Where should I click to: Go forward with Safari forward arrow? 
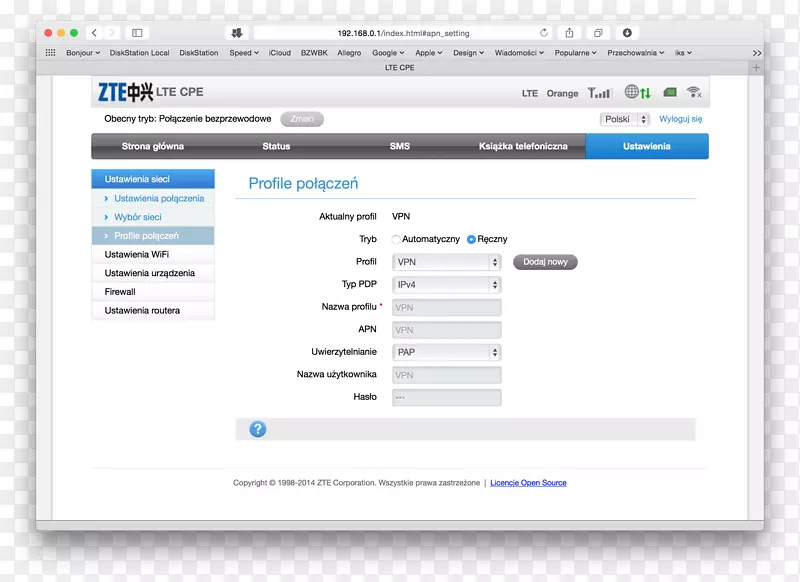[x=112, y=33]
